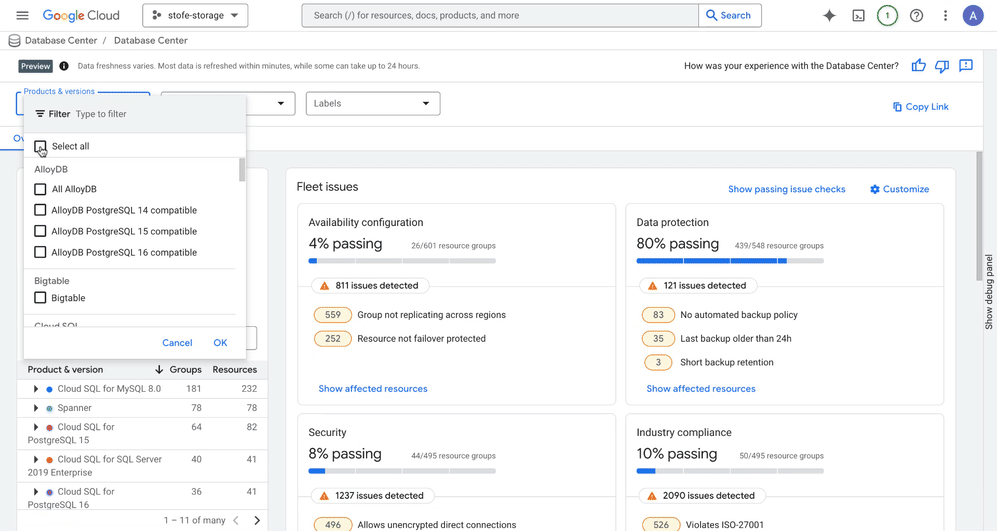The image size is (997, 531).
Task: Click the thumbs up feedback icon
Action: [918, 66]
